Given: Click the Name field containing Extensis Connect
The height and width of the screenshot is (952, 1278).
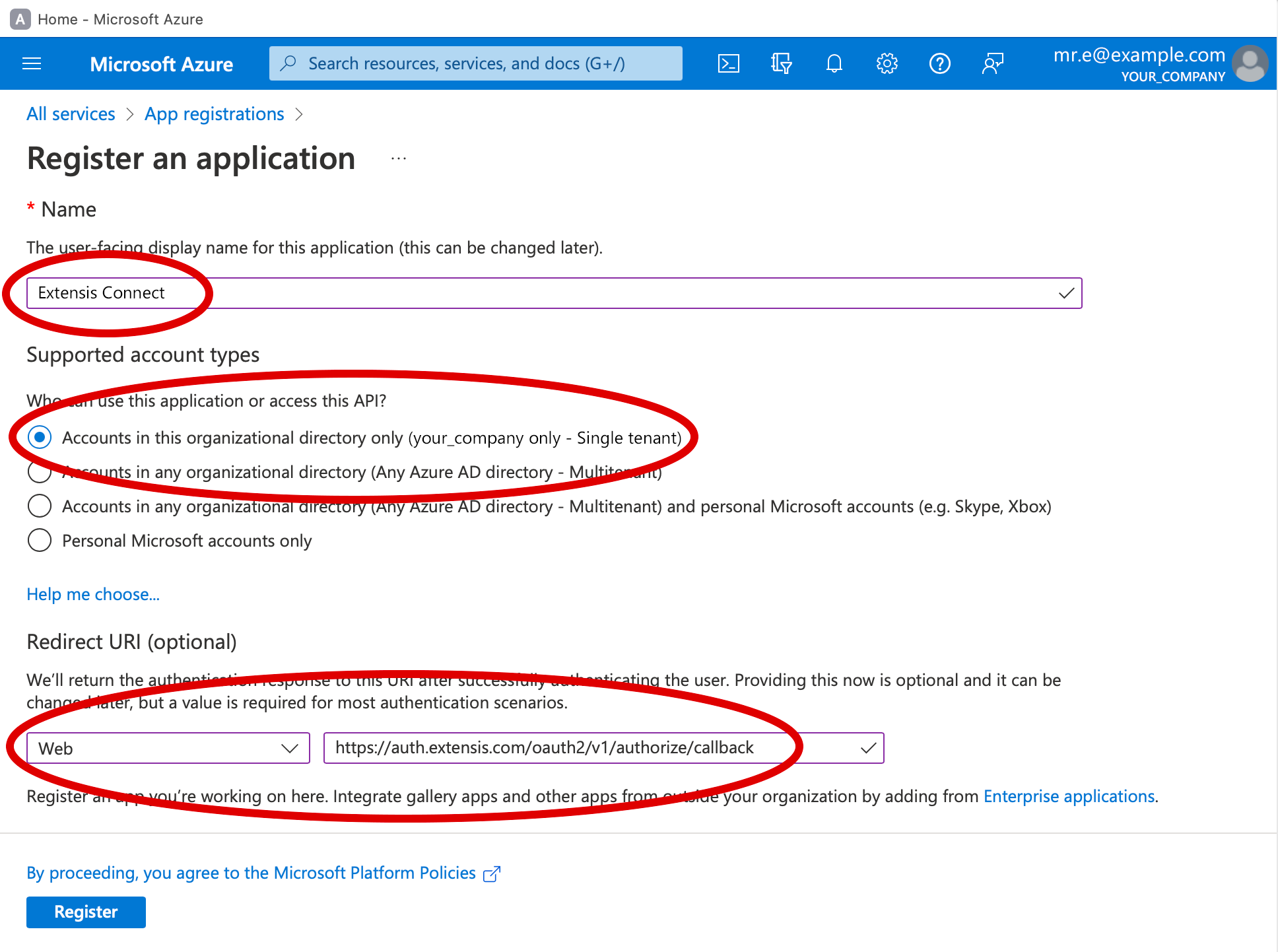Looking at the screenshot, I should (x=555, y=293).
